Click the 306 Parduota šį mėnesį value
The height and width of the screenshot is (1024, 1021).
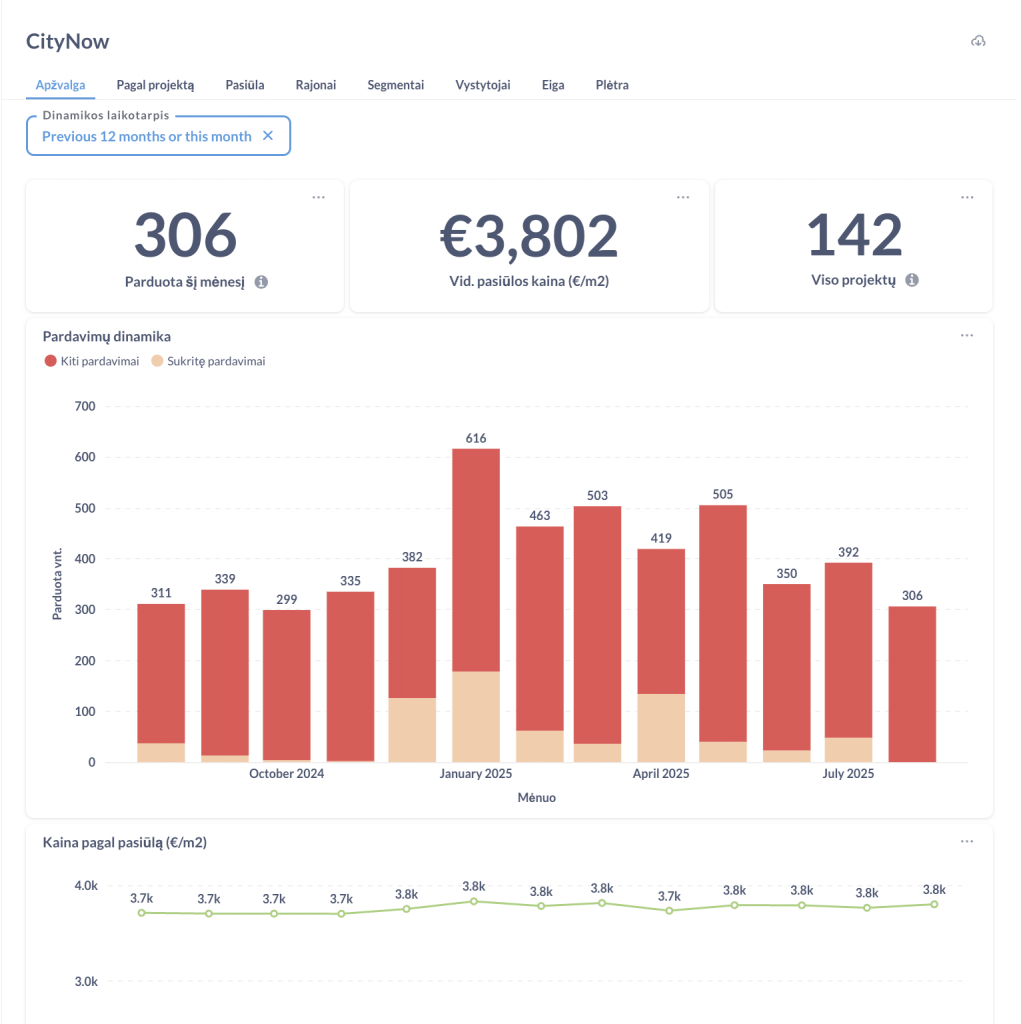coord(185,236)
